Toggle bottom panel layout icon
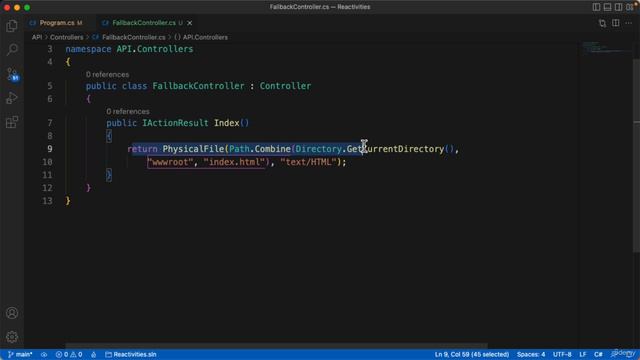Screen dimensions: 640x360 [x=607, y=7]
